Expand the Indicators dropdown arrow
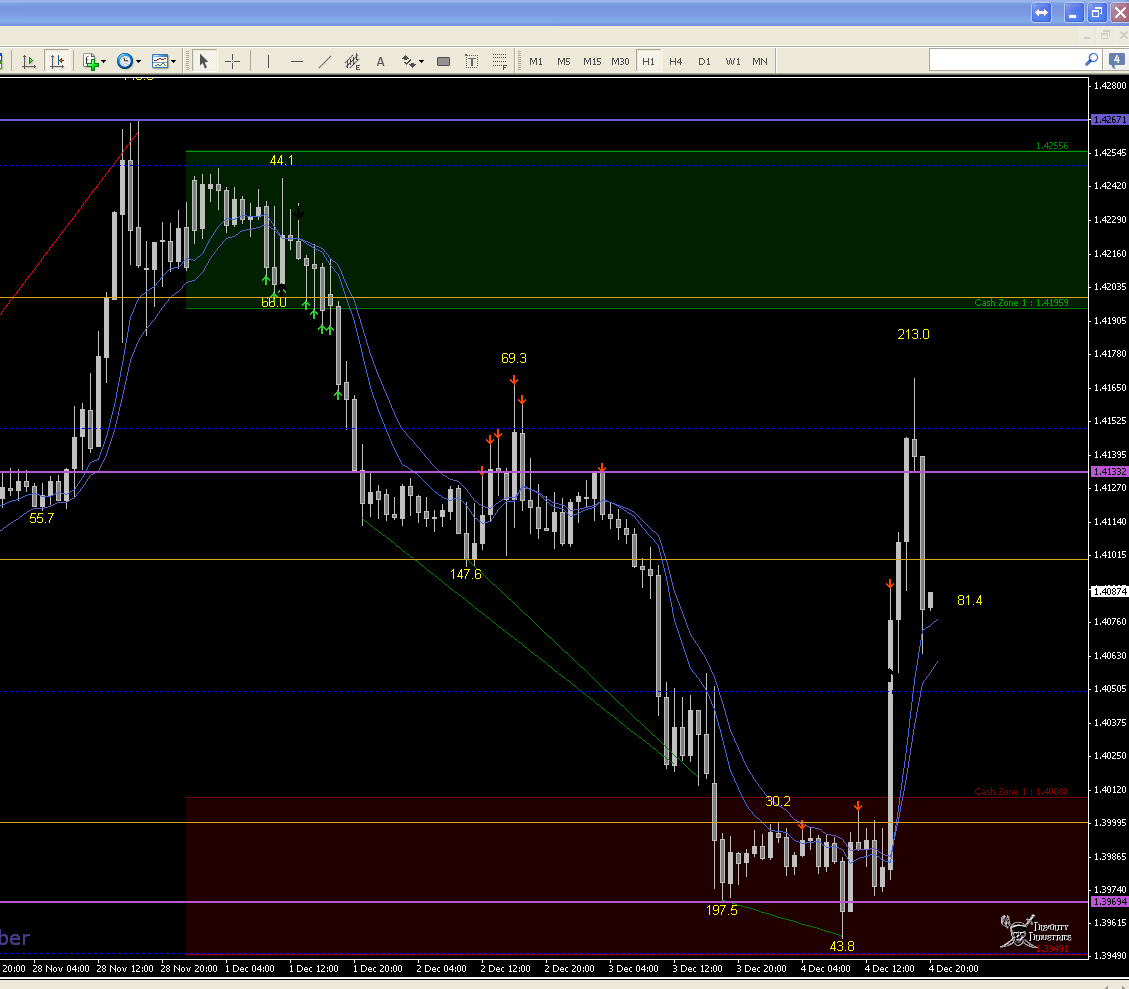The image size is (1129, 989). 104,62
